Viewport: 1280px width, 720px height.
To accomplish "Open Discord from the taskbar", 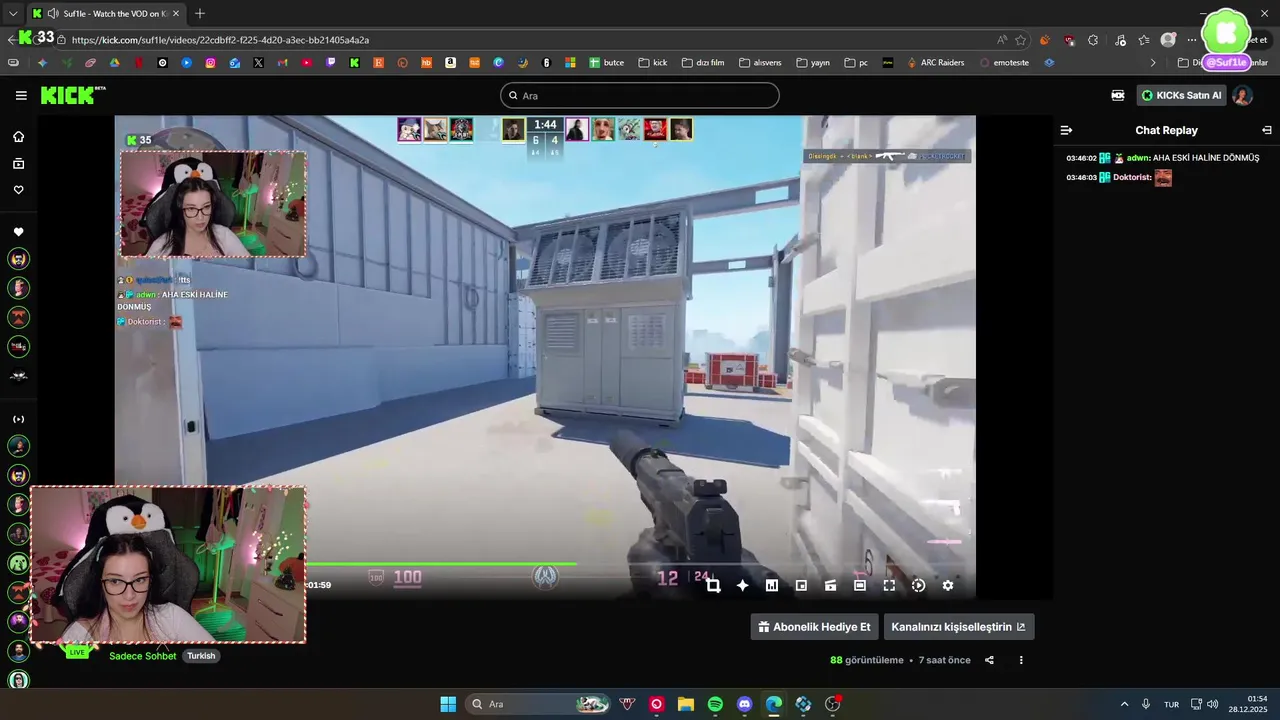I will [744, 704].
